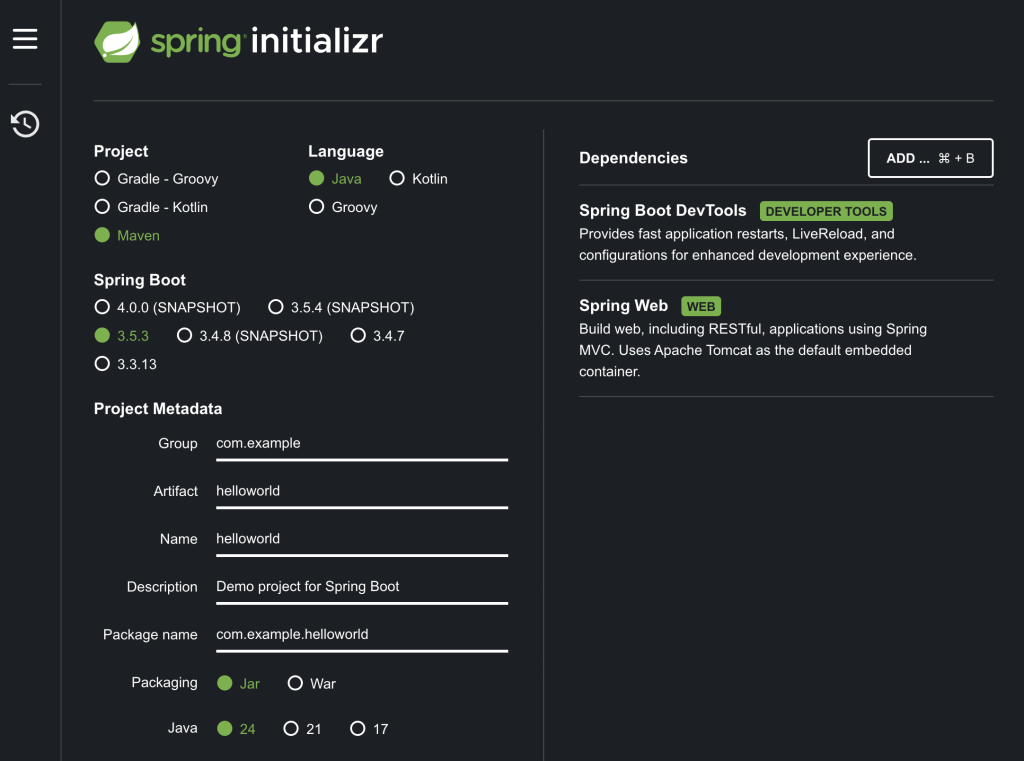1024x761 pixels.
Task: Click the Description input field
Action: tap(362, 587)
